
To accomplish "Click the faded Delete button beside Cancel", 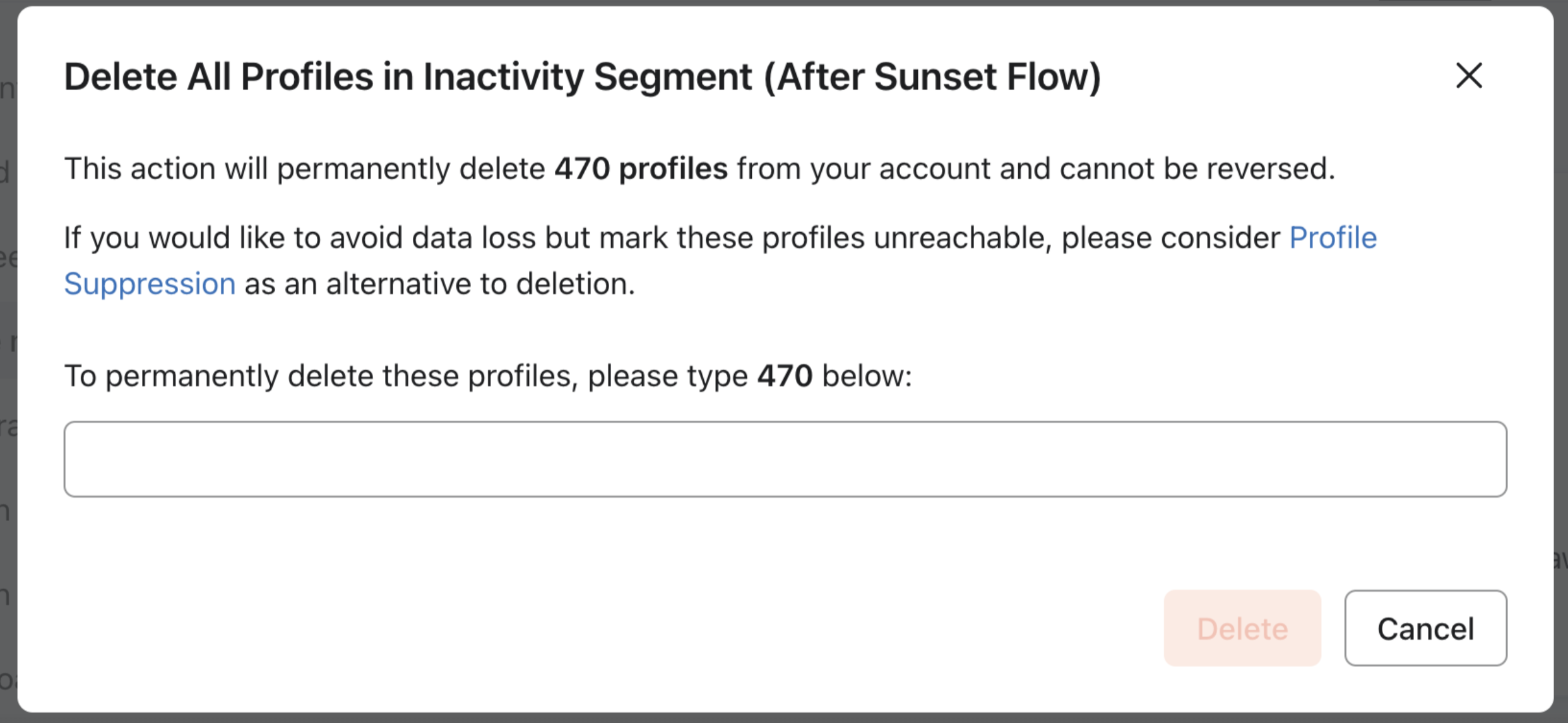I will point(1242,628).
